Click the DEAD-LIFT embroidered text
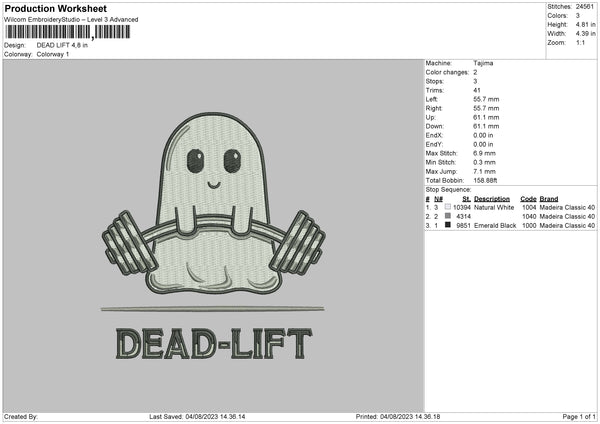The width and height of the screenshot is (600, 424). (x=213, y=343)
